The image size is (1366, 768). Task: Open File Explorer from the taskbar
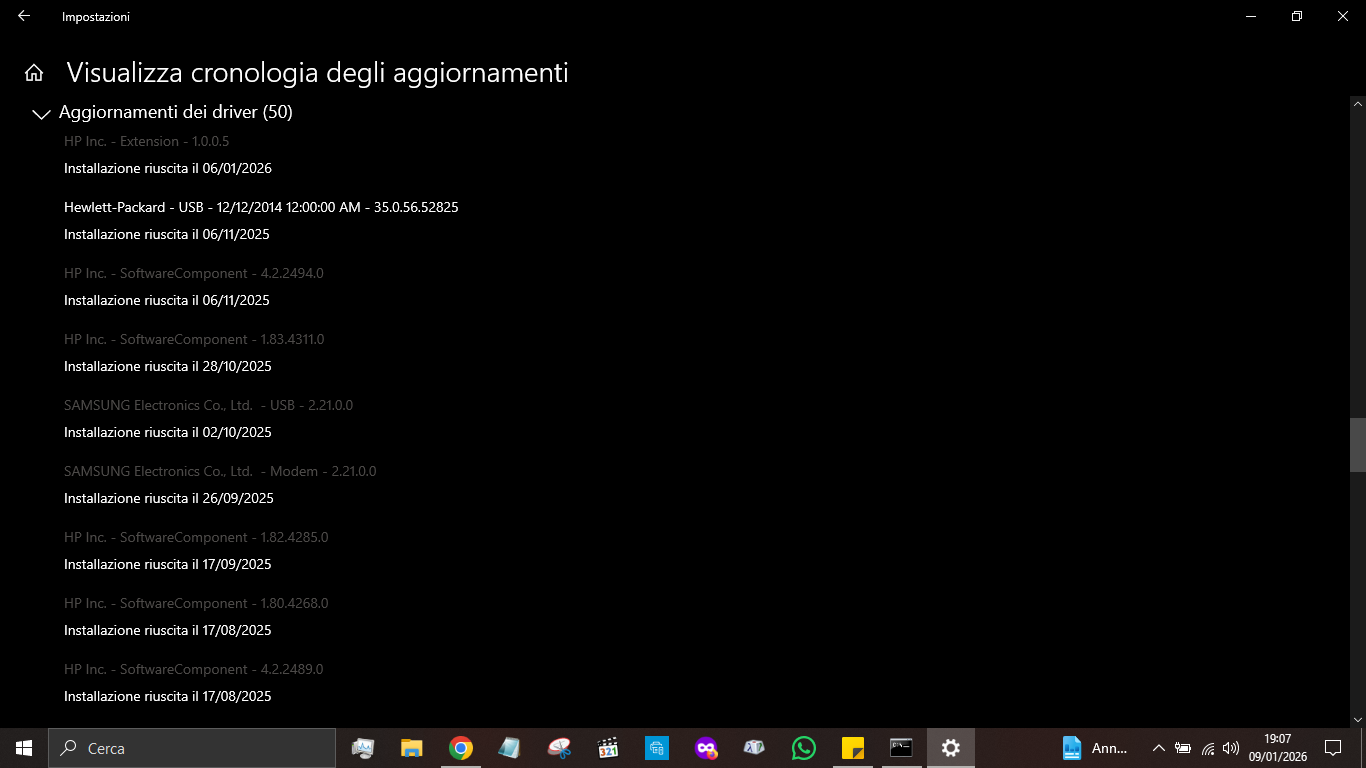412,748
